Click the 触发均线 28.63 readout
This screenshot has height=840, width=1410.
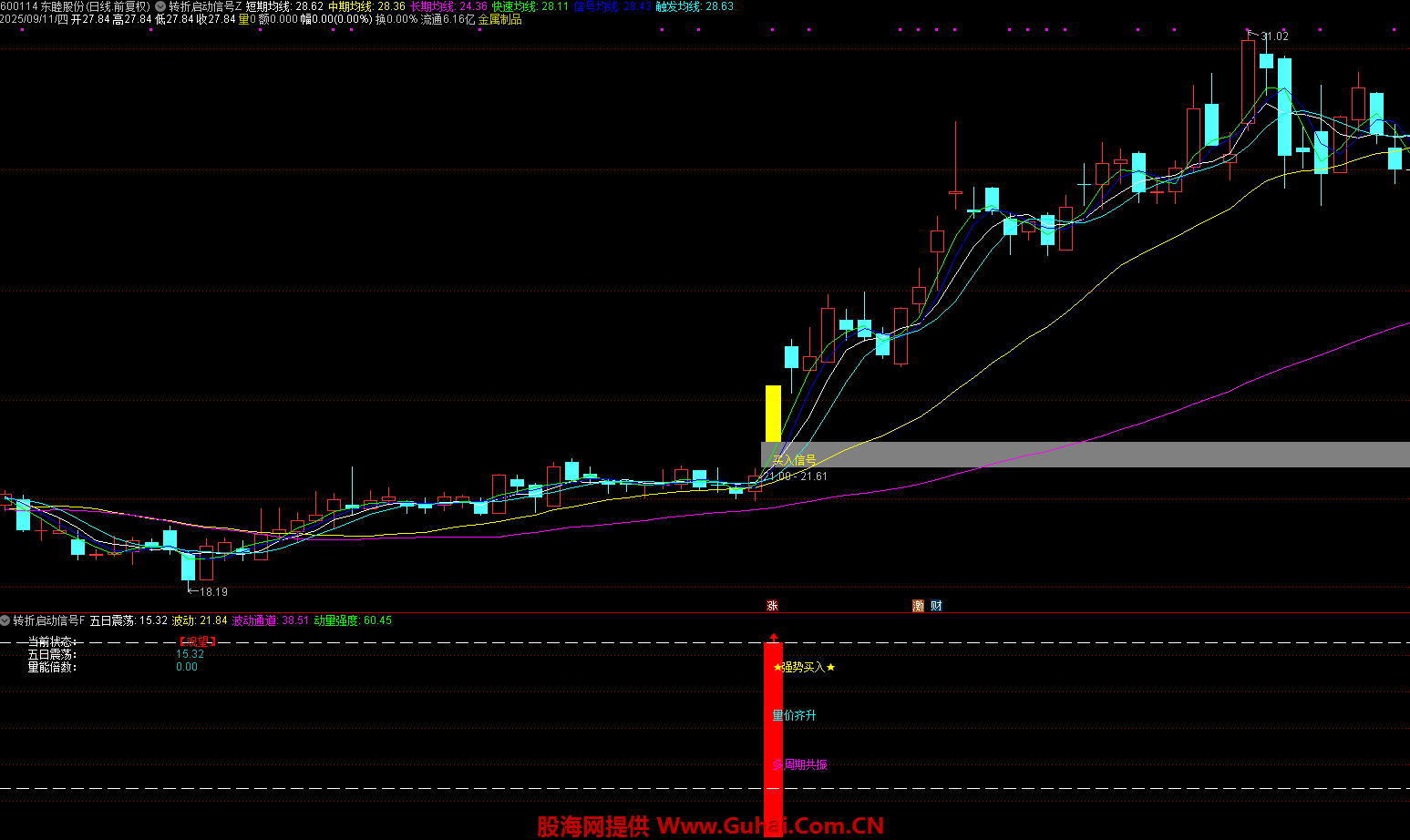tap(695, 6)
